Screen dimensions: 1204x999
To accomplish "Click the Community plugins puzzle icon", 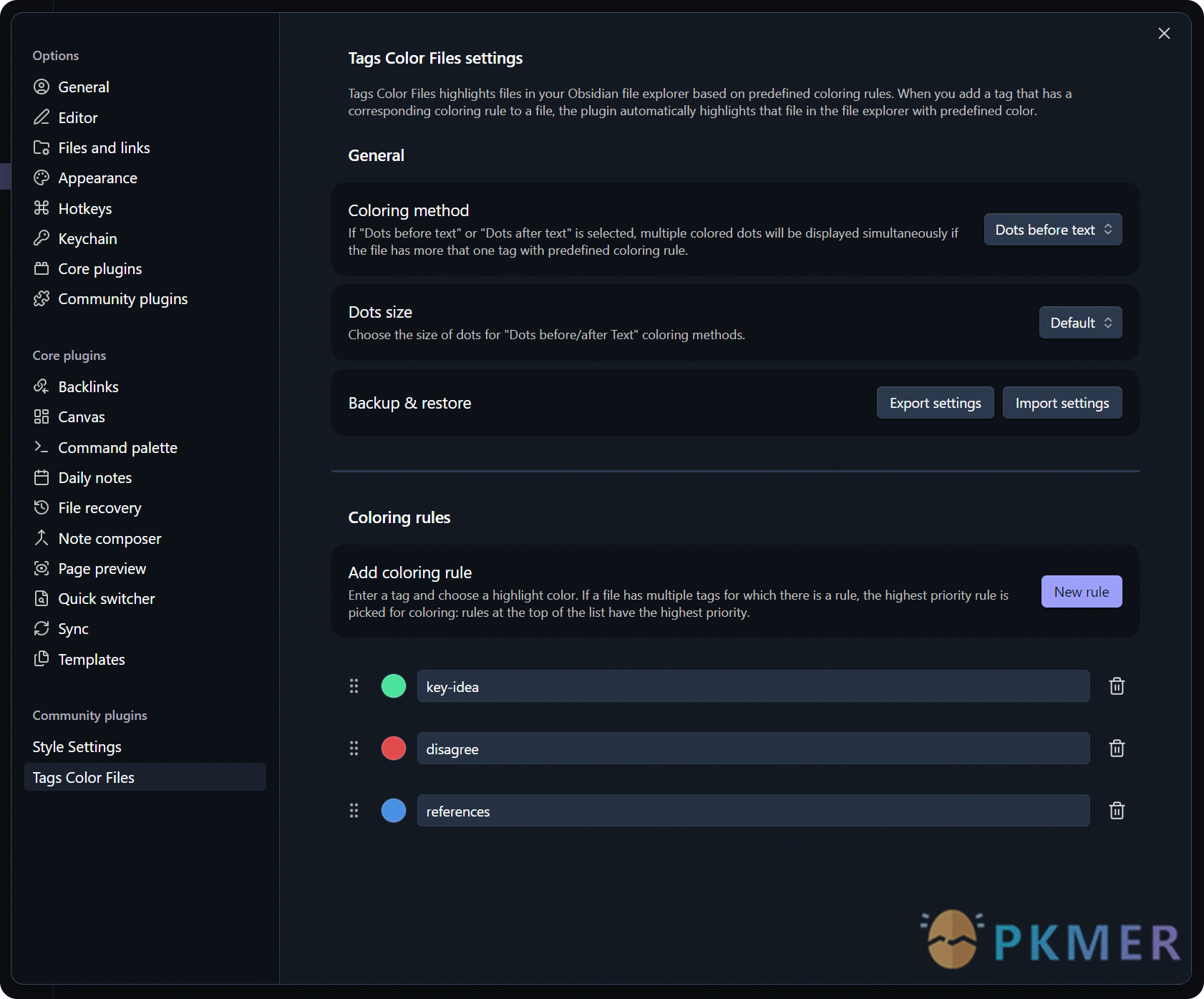I will click(42, 299).
